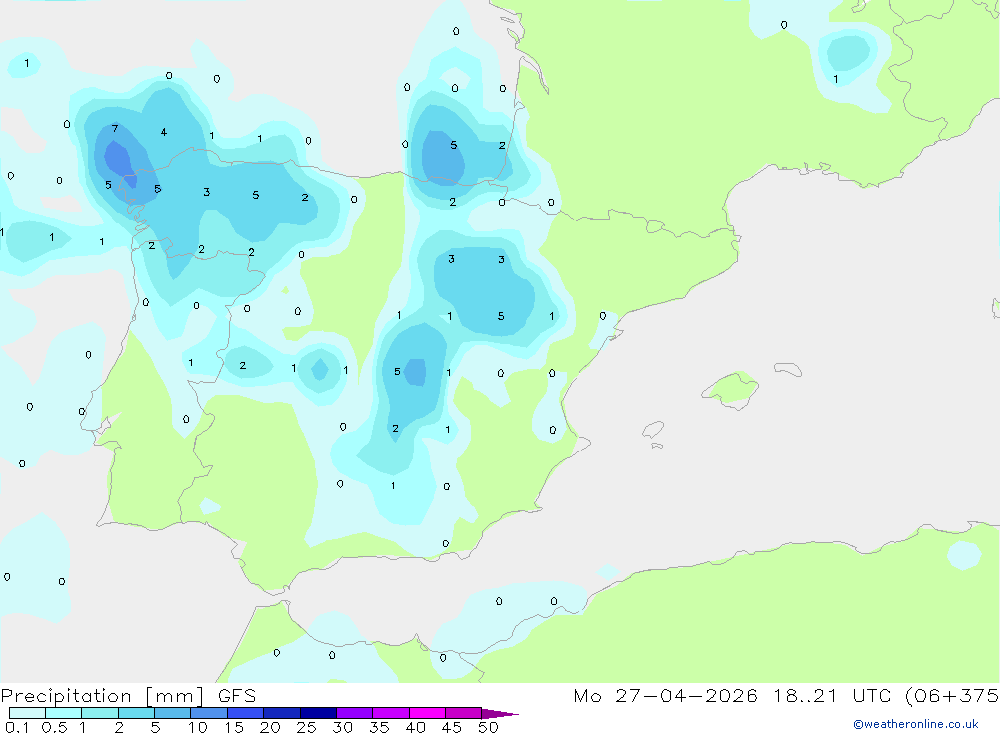Click the '30' legend scale label
Viewport: 1000px width, 733px height.
[342, 727]
